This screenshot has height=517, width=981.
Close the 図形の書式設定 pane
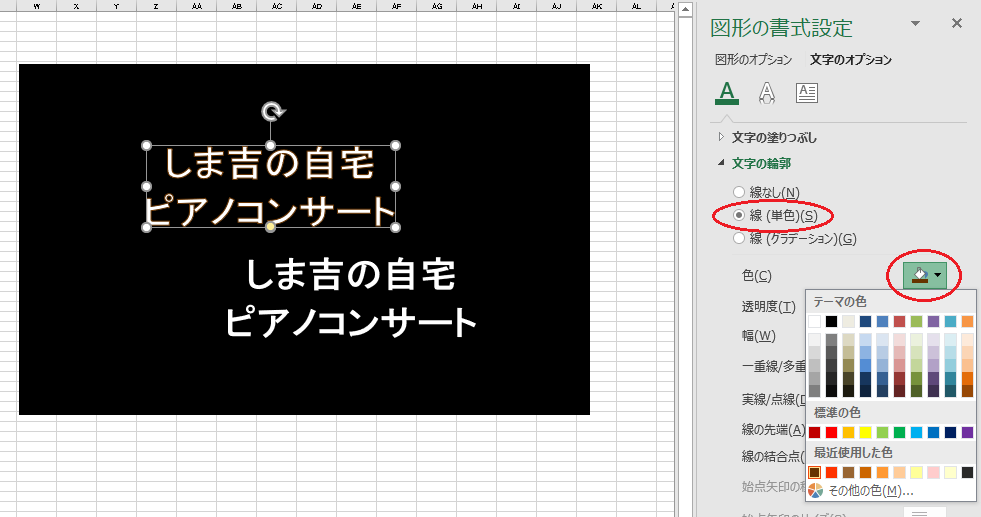(x=957, y=23)
